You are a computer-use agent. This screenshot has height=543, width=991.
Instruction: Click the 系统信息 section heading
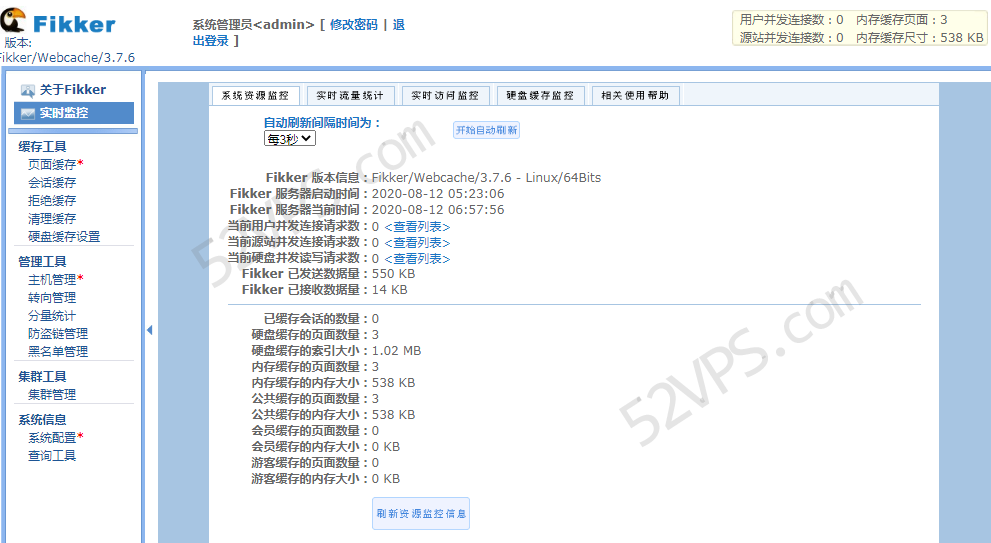42,420
